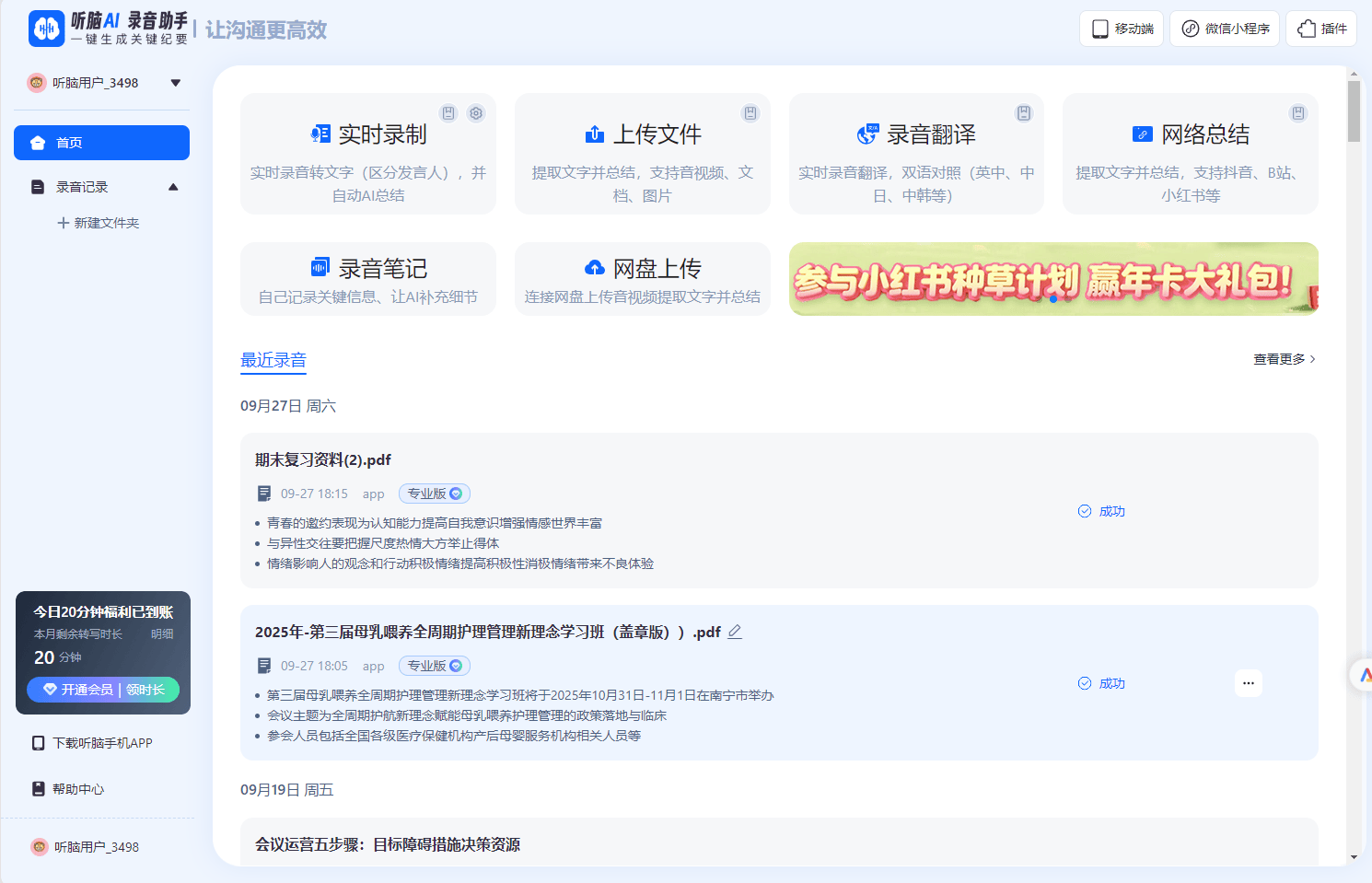The image size is (1372, 883).
Task: Click the settings gear on 实时录制 card
Action: pyautogui.click(x=476, y=113)
